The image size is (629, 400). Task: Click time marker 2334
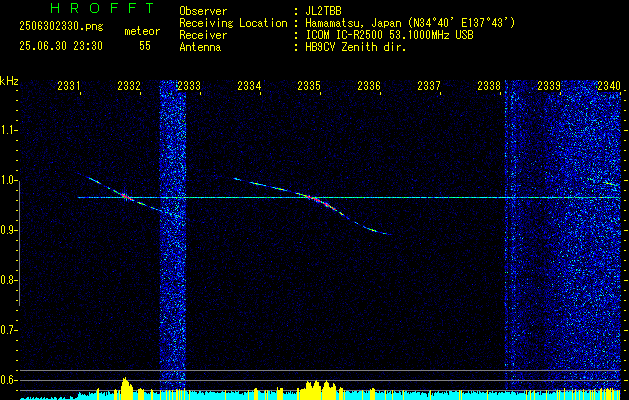[x=249, y=85]
